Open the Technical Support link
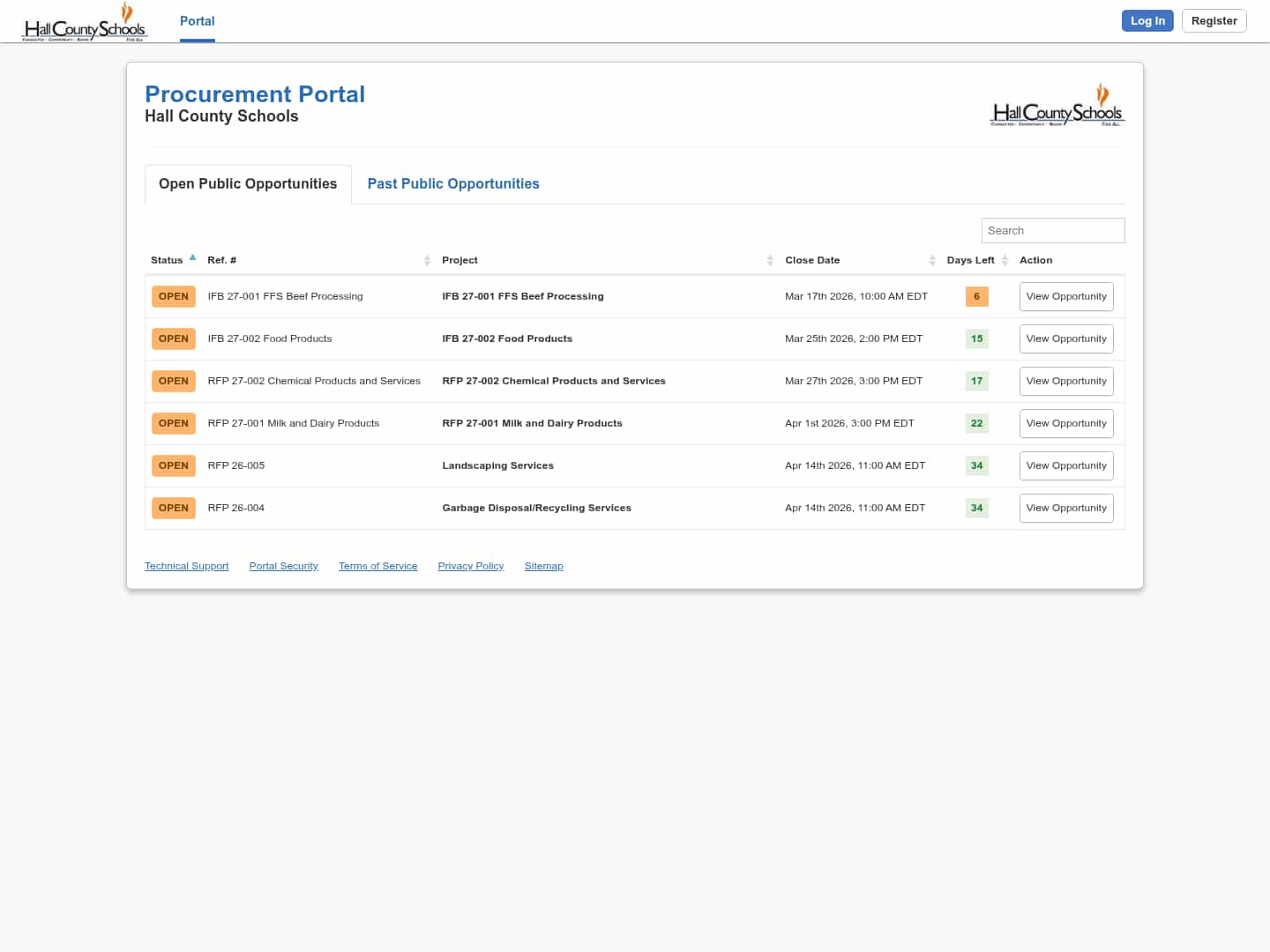1270x952 pixels. coord(186,566)
